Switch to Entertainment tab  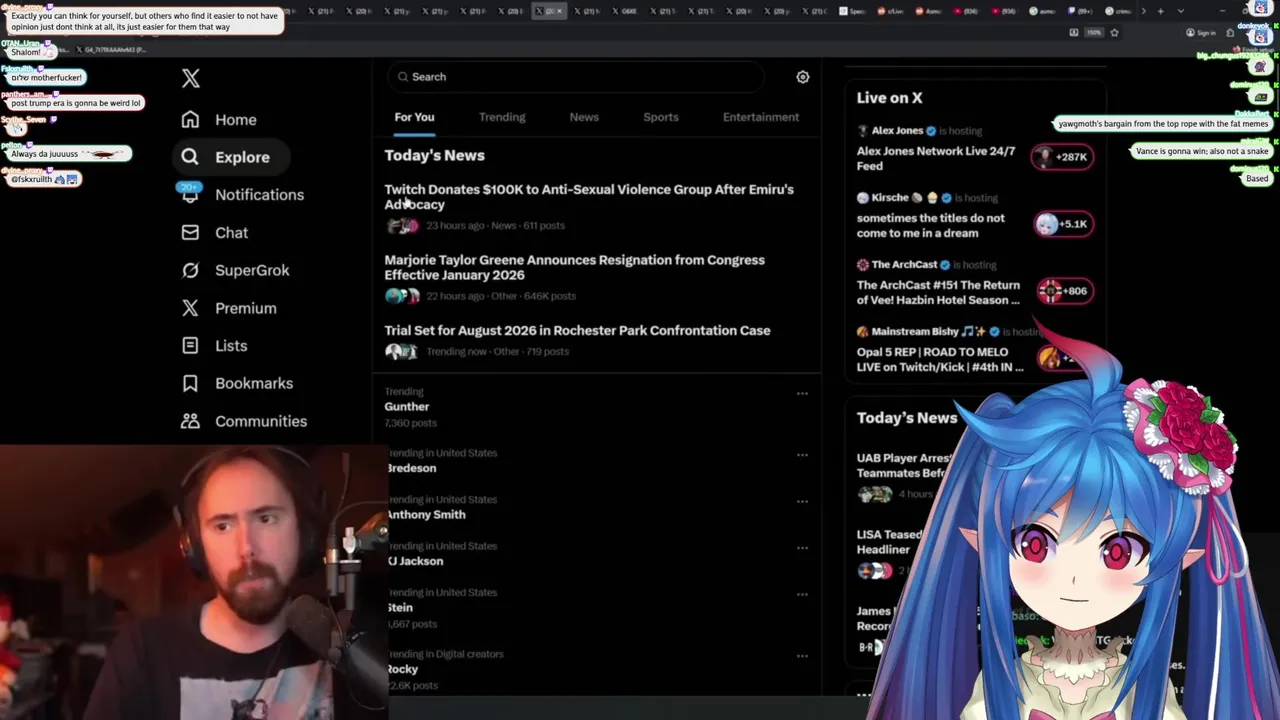click(x=761, y=117)
